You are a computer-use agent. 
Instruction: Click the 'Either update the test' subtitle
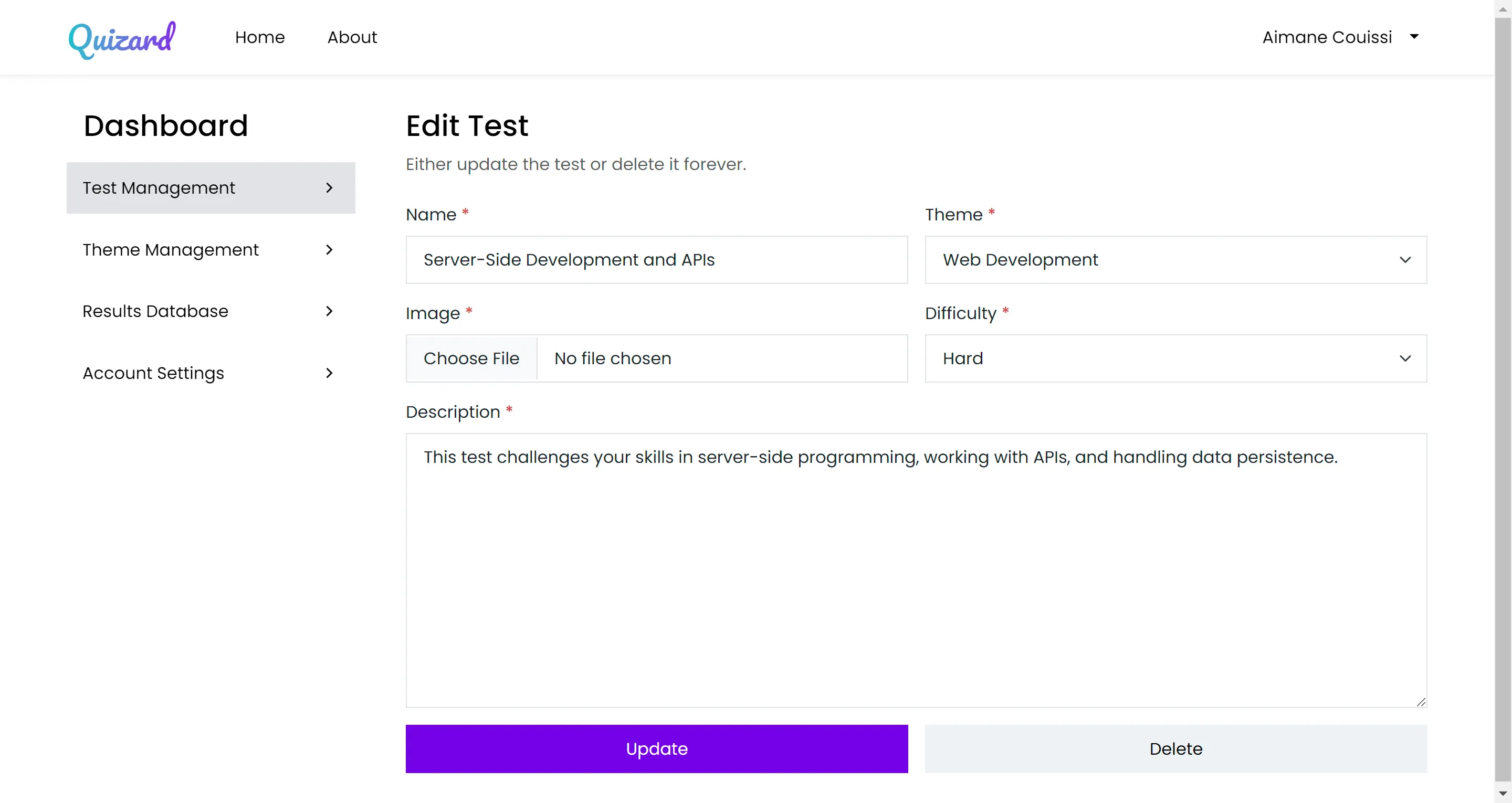[576, 164]
